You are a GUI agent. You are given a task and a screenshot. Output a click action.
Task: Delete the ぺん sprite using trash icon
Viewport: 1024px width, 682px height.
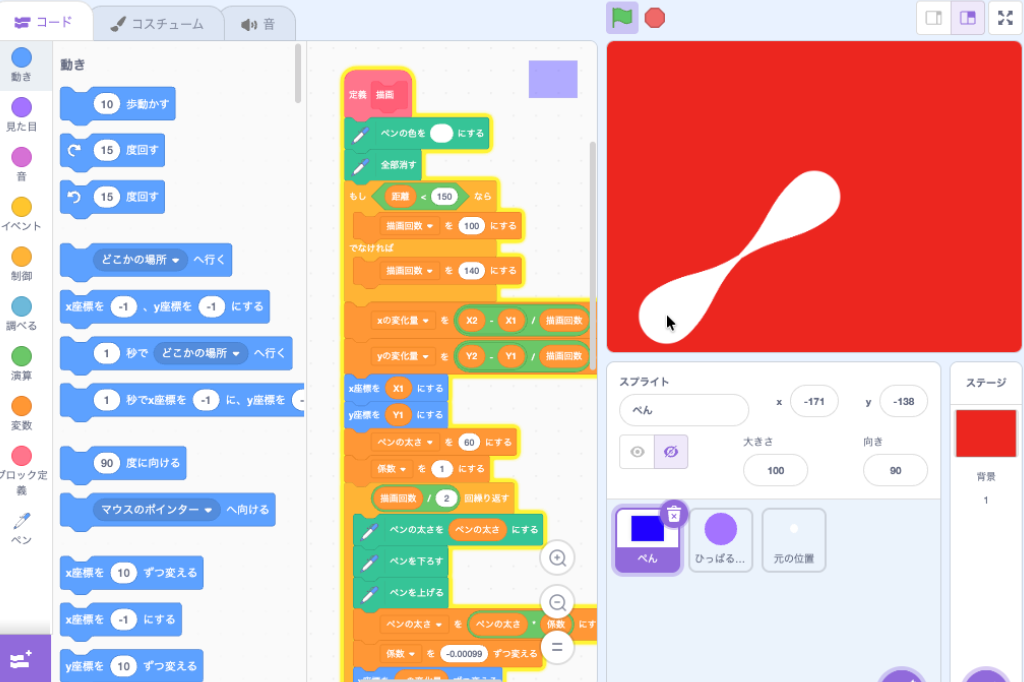click(x=674, y=514)
